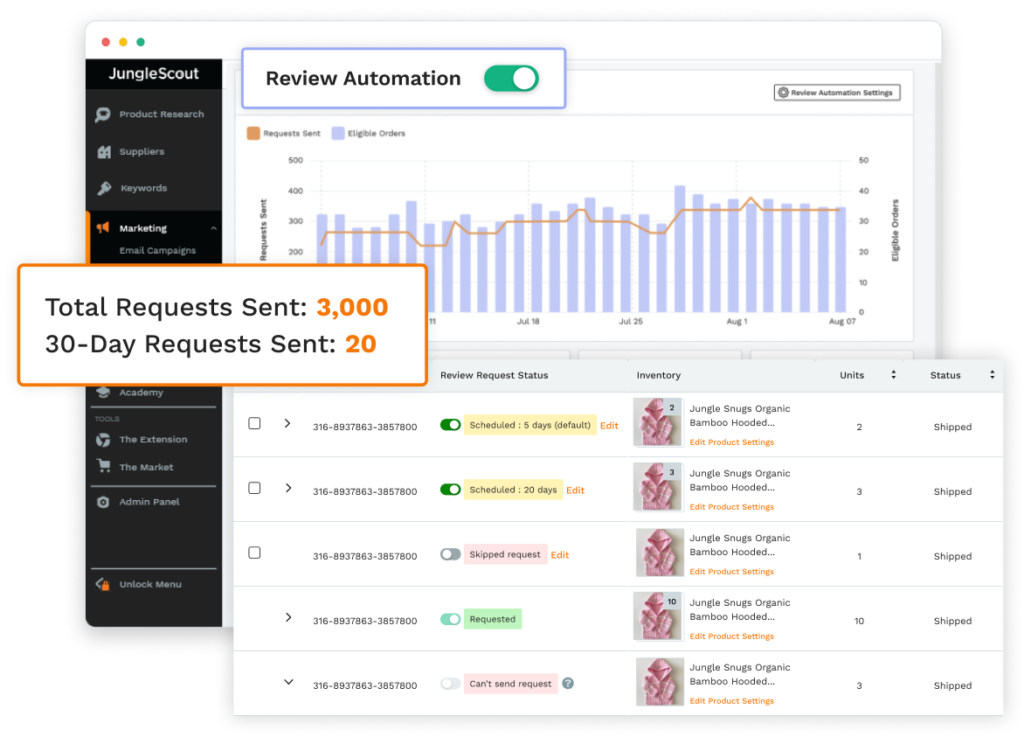Screen dimensions: 1024x737
Task: Click Edit Product Settings in the Skipped request row
Action: point(731,572)
